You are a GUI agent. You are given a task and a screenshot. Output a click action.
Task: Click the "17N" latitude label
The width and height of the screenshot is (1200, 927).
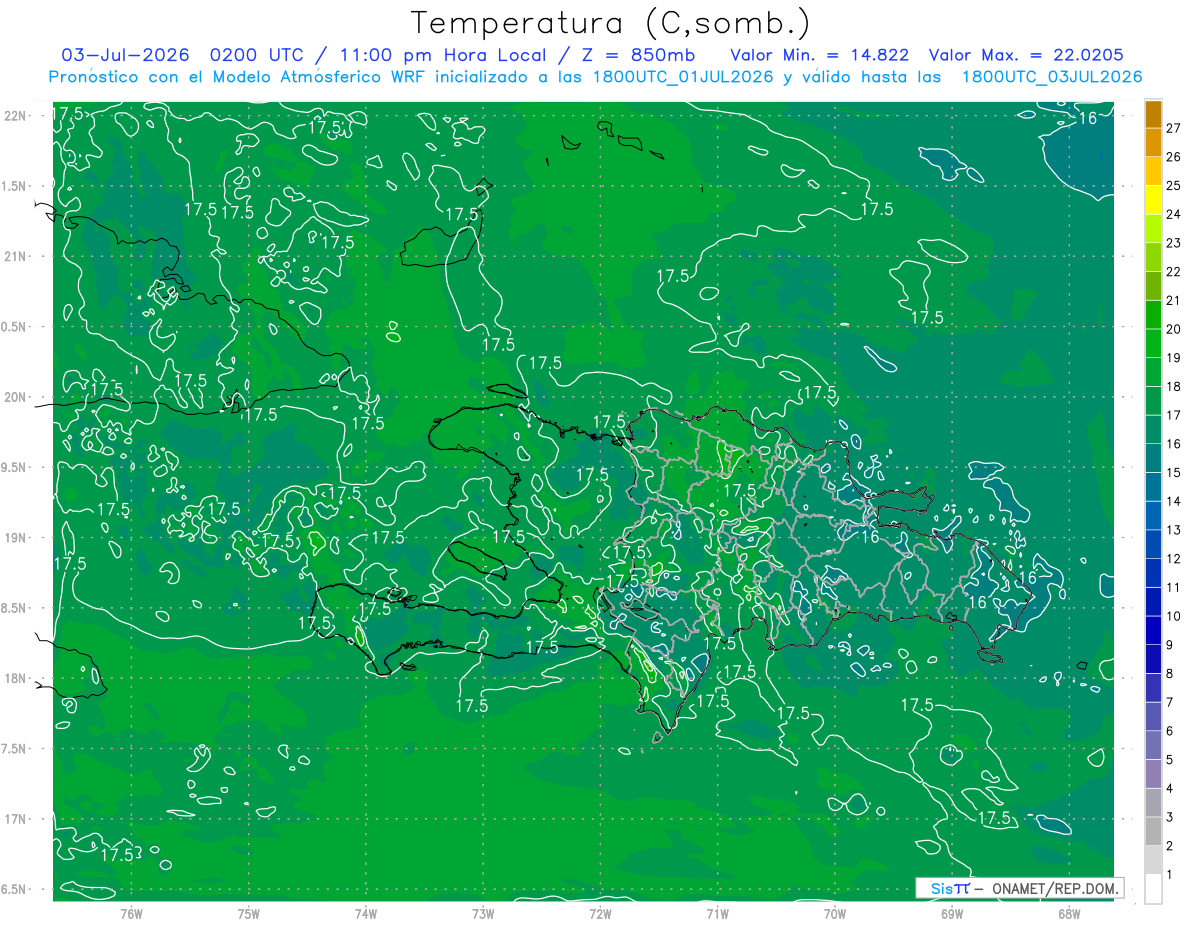pos(17,819)
